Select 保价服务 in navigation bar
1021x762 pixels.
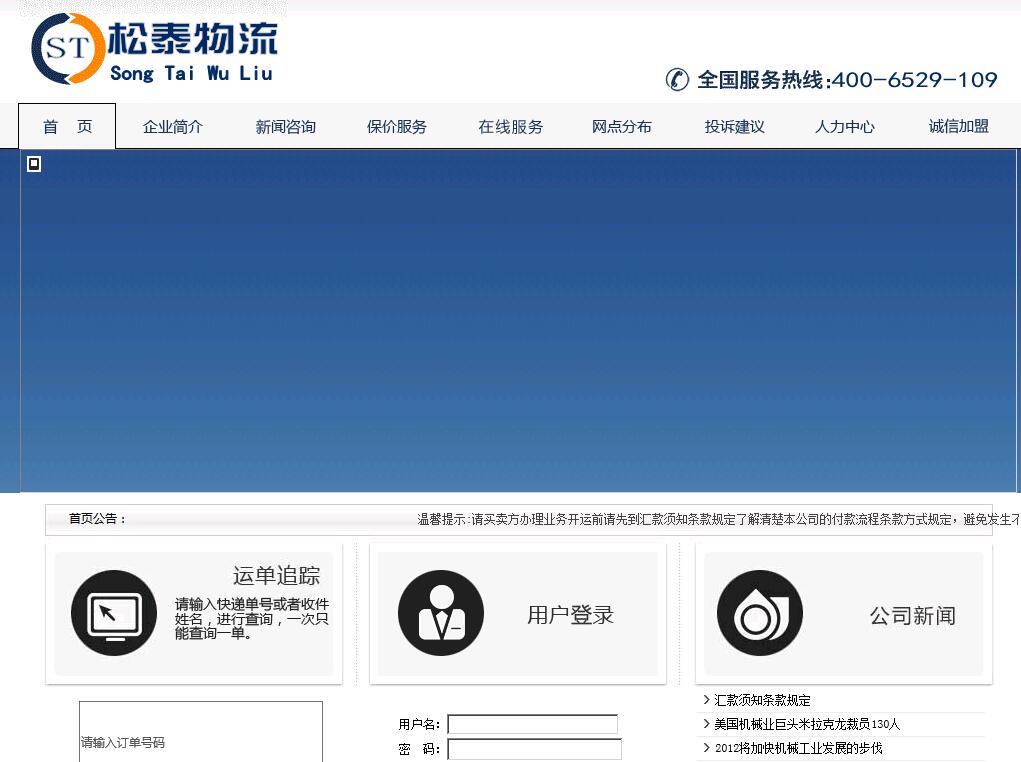pos(397,127)
